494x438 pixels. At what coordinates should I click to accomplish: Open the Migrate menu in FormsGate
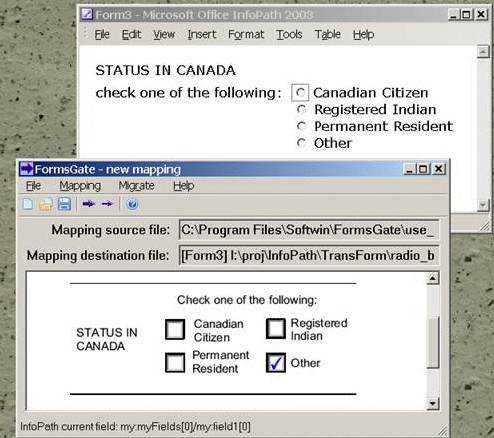click(136, 186)
